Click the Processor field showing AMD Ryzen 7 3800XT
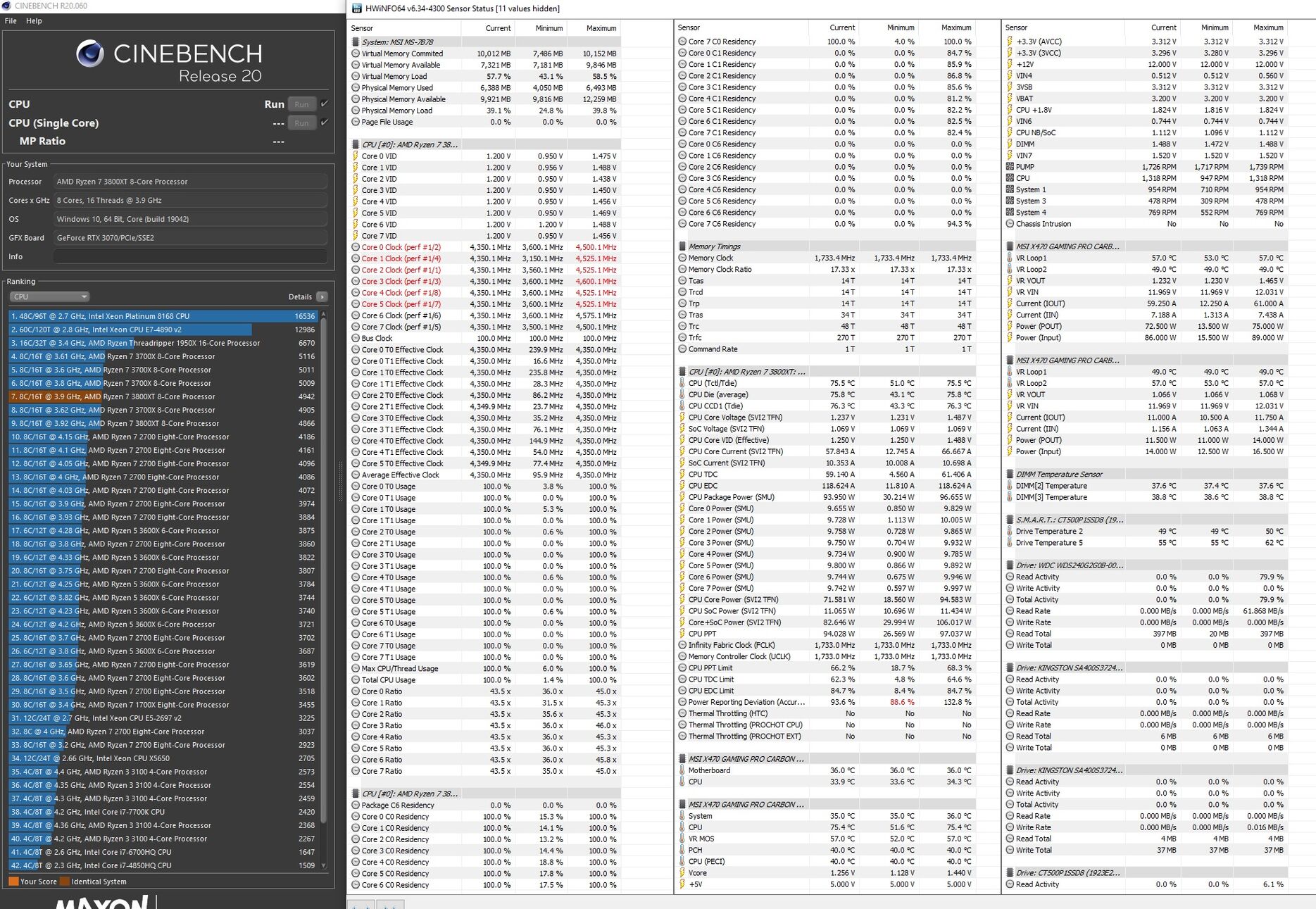The image size is (1316, 909). click(191, 182)
